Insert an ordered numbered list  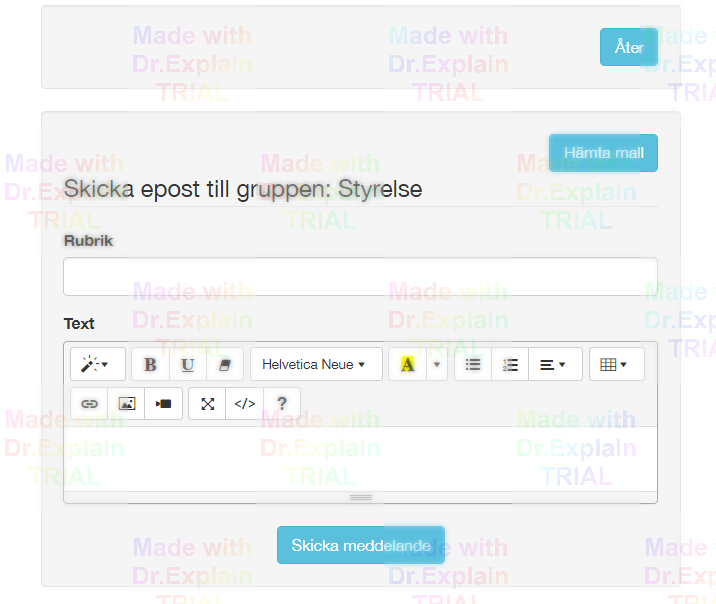510,364
